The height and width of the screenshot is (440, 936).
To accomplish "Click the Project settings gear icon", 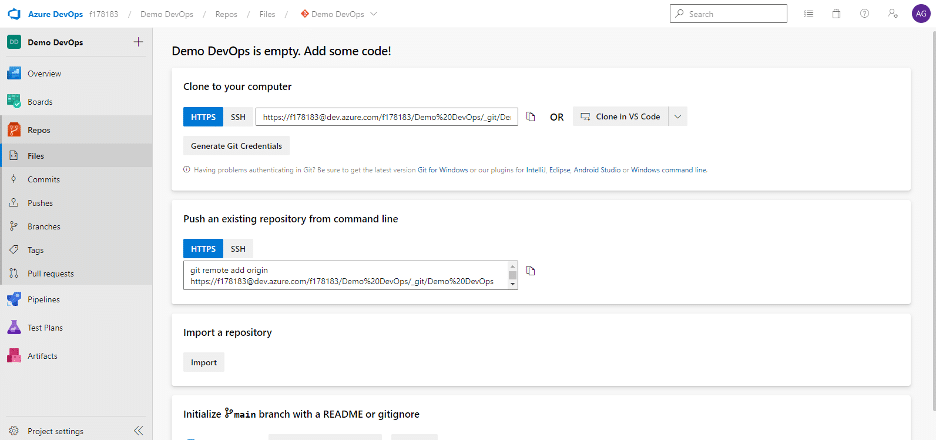I will 14,431.
